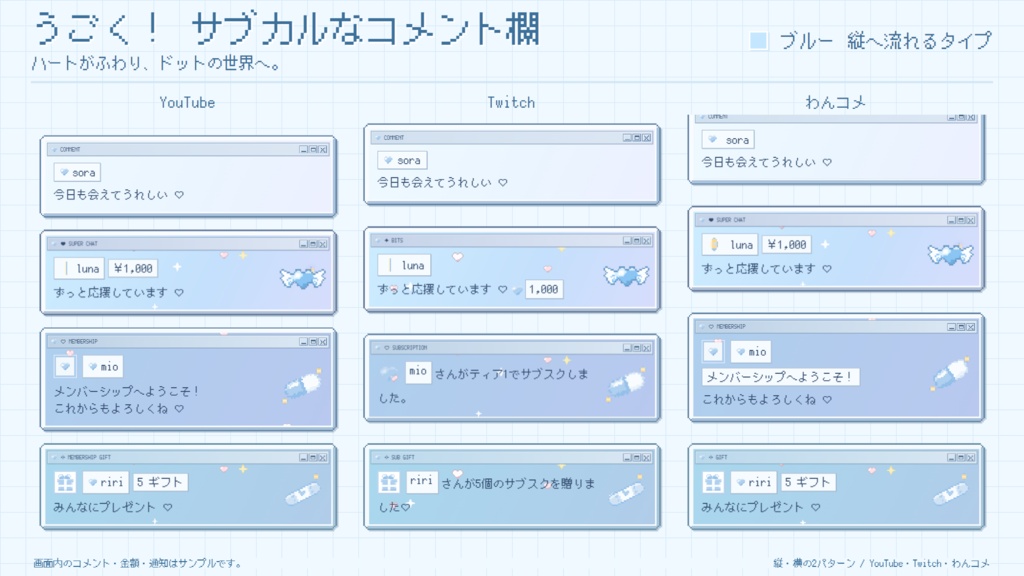The height and width of the screenshot is (576, 1024).
Task: Click メンバーシップへようこそ！ box in わんコメ card
Action: tap(780, 377)
